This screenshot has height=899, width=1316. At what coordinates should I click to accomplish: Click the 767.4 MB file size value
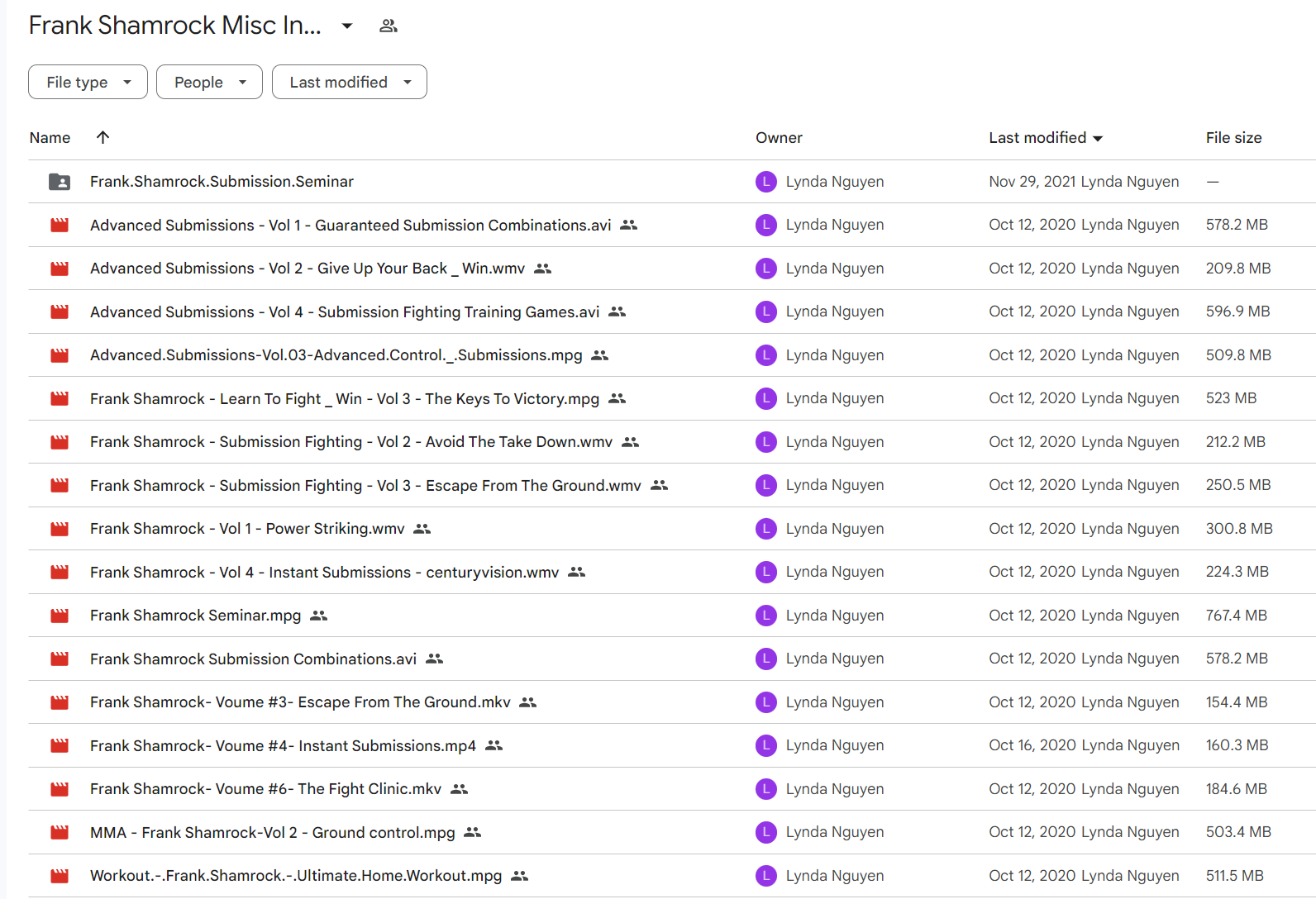[x=1236, y=616]
